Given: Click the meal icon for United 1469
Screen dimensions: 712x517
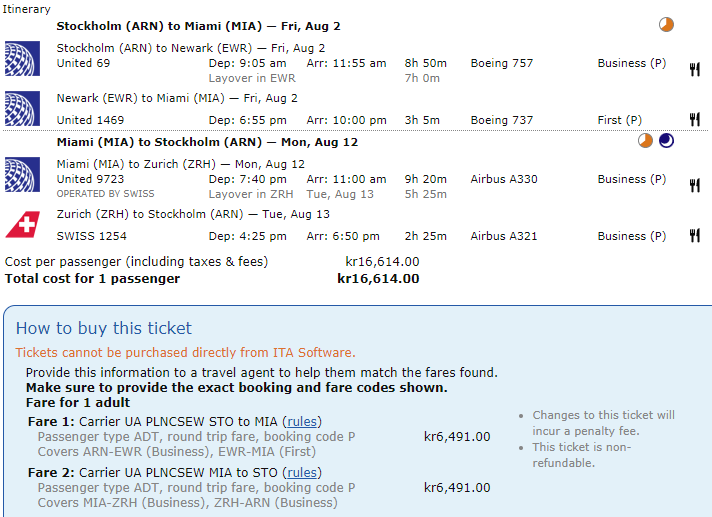Looking at the screenshot, I should coord(694,120).
